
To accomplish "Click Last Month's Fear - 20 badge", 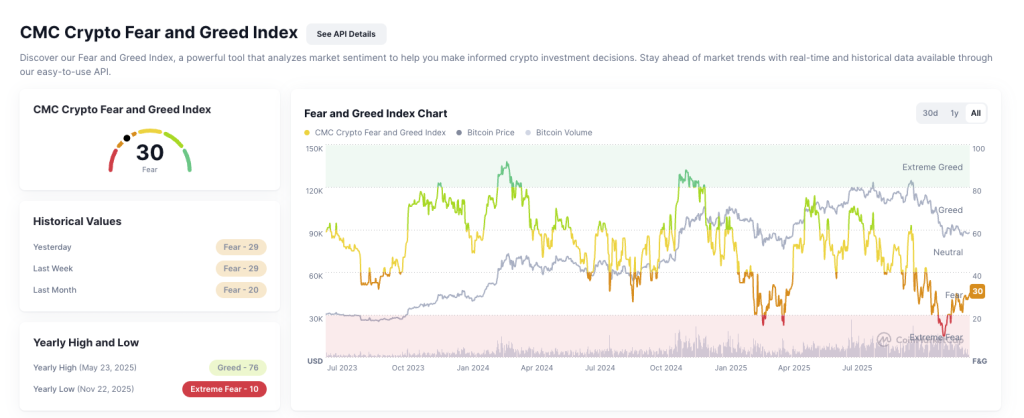I will pos(241,290).
